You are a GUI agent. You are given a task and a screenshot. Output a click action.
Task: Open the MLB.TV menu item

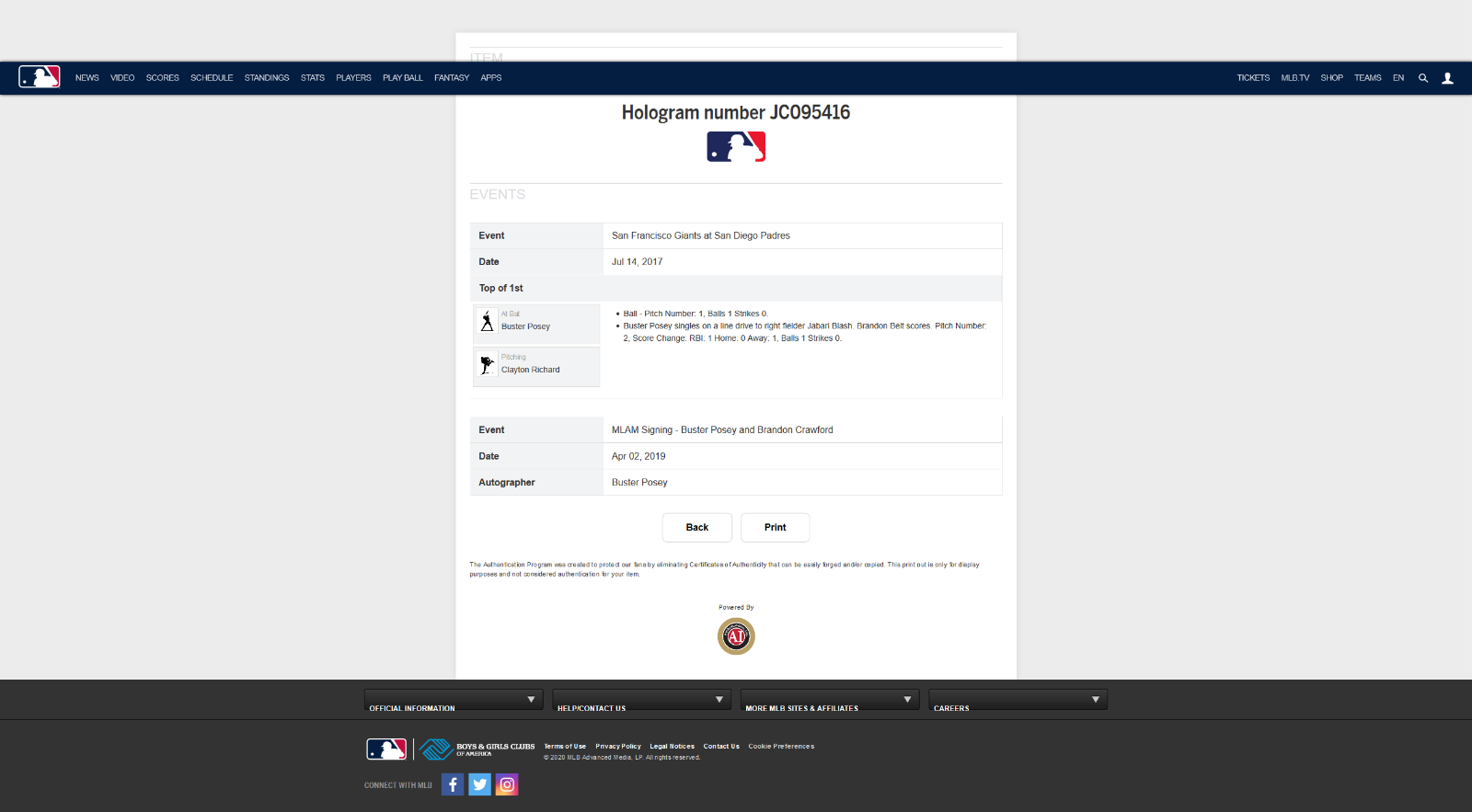coord(1295,78)
